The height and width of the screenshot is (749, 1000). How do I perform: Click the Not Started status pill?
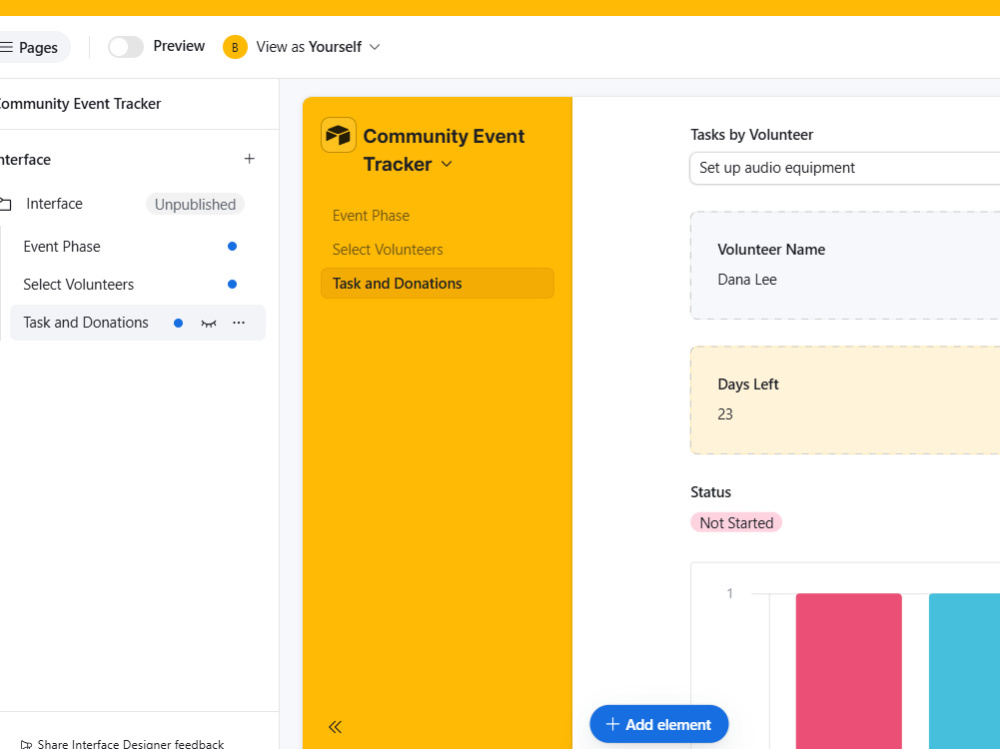736,523
